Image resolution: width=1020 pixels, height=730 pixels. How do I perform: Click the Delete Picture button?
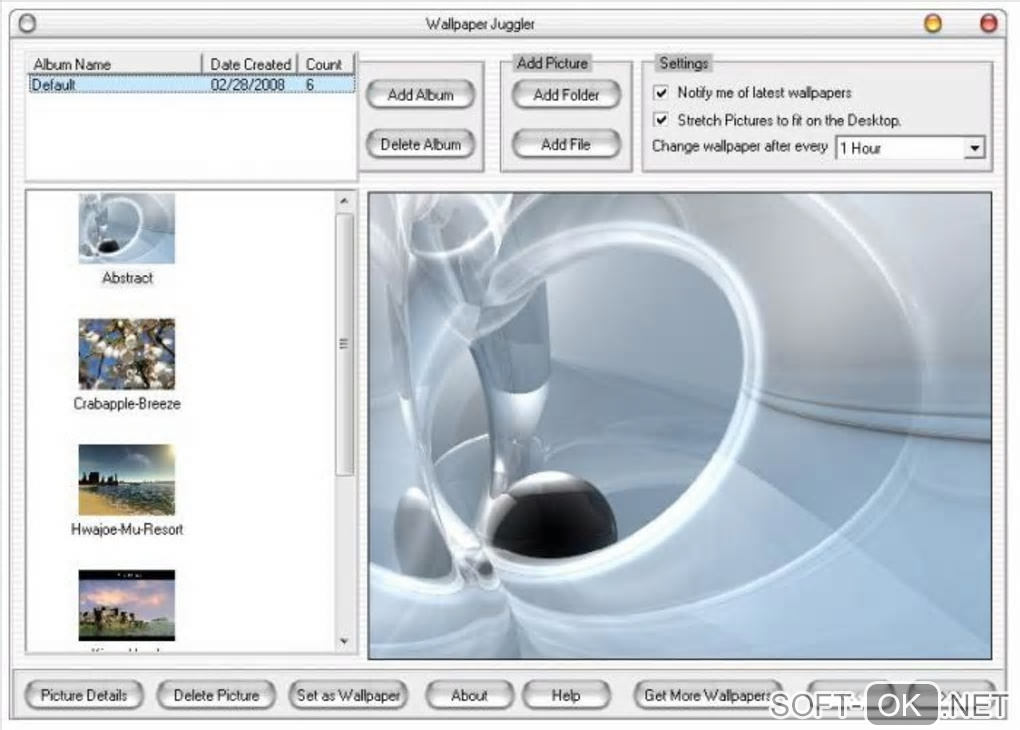pos(216,696)
